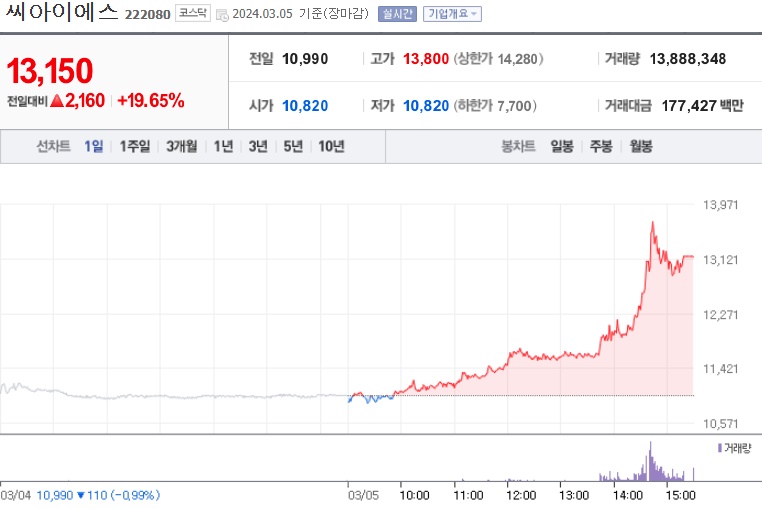Click the 실시간 real-time button
This screenshot has width=762, height=509.
[x=397, y=14]
